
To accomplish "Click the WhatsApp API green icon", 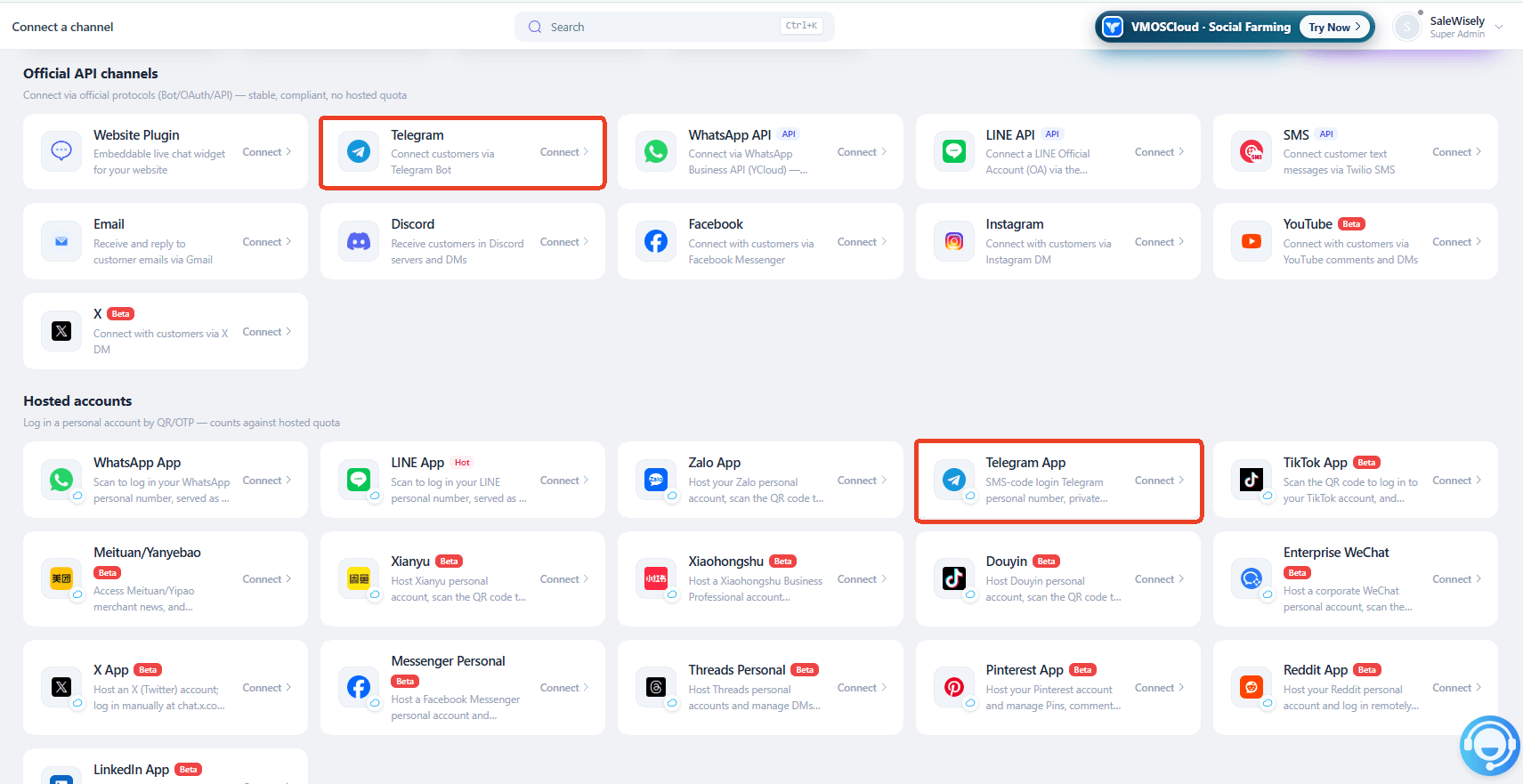I will 656,151.
